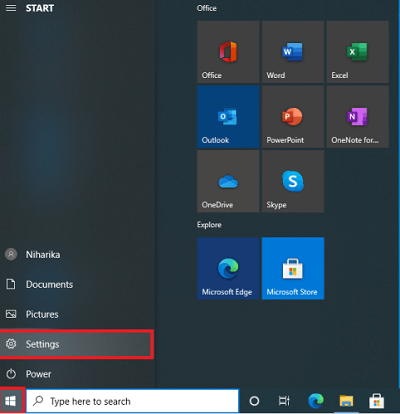Open the Power options

click(77, 374)
